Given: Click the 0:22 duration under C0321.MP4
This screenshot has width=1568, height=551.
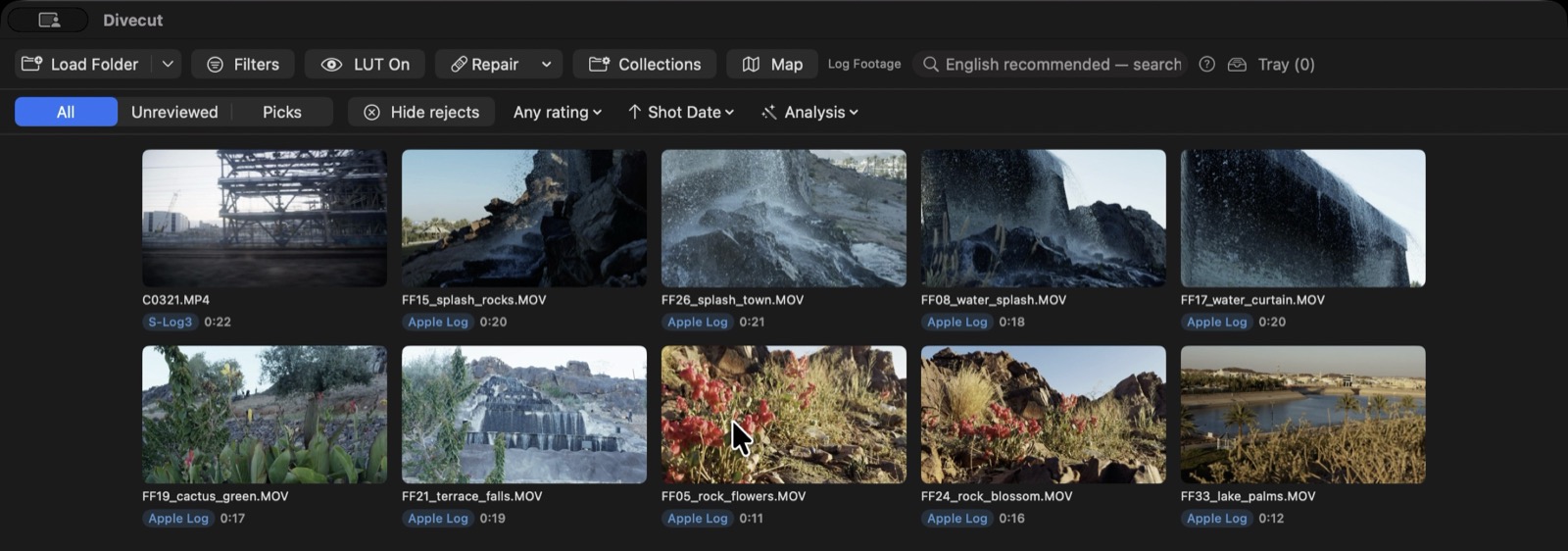Looking at the screenshot, I should click(218, 322).
